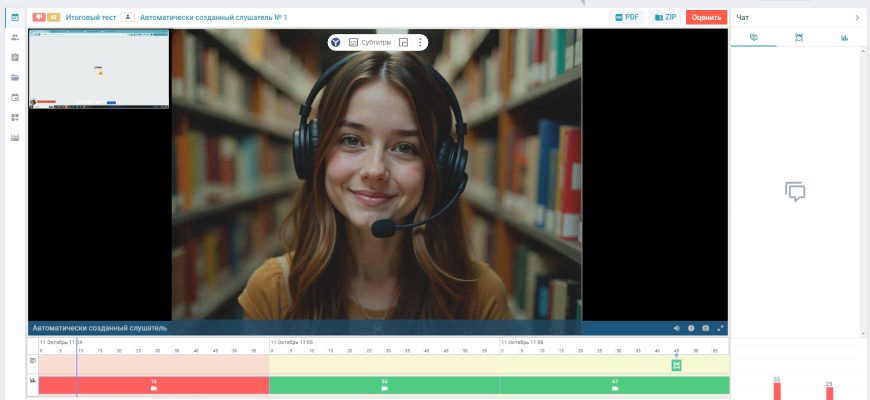
Task: Open the statistics chart icon in left sidebar
Action: click(x=15, y=137)
